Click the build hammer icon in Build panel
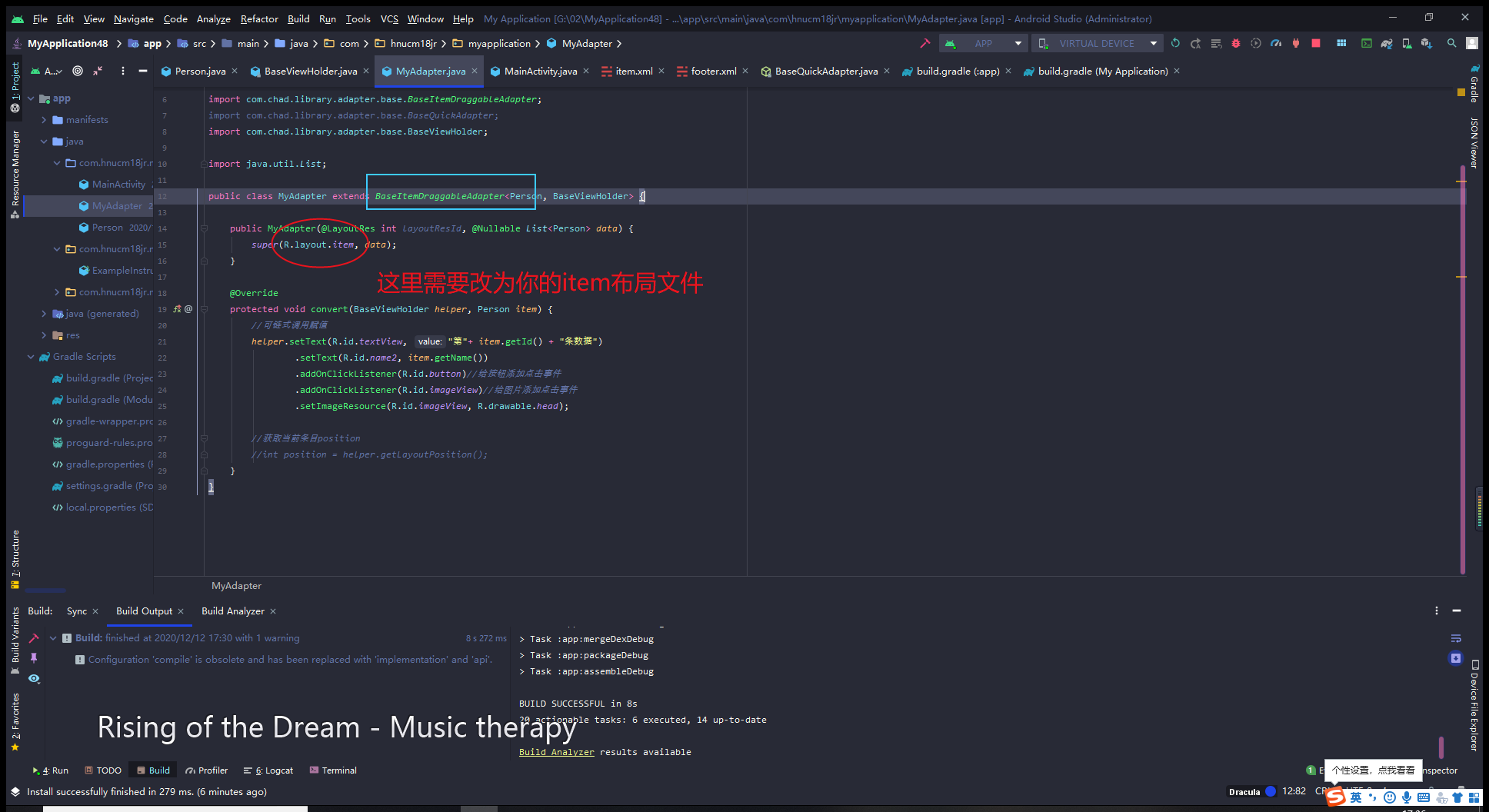This screenshot has width=1489, height=812. 34,638
